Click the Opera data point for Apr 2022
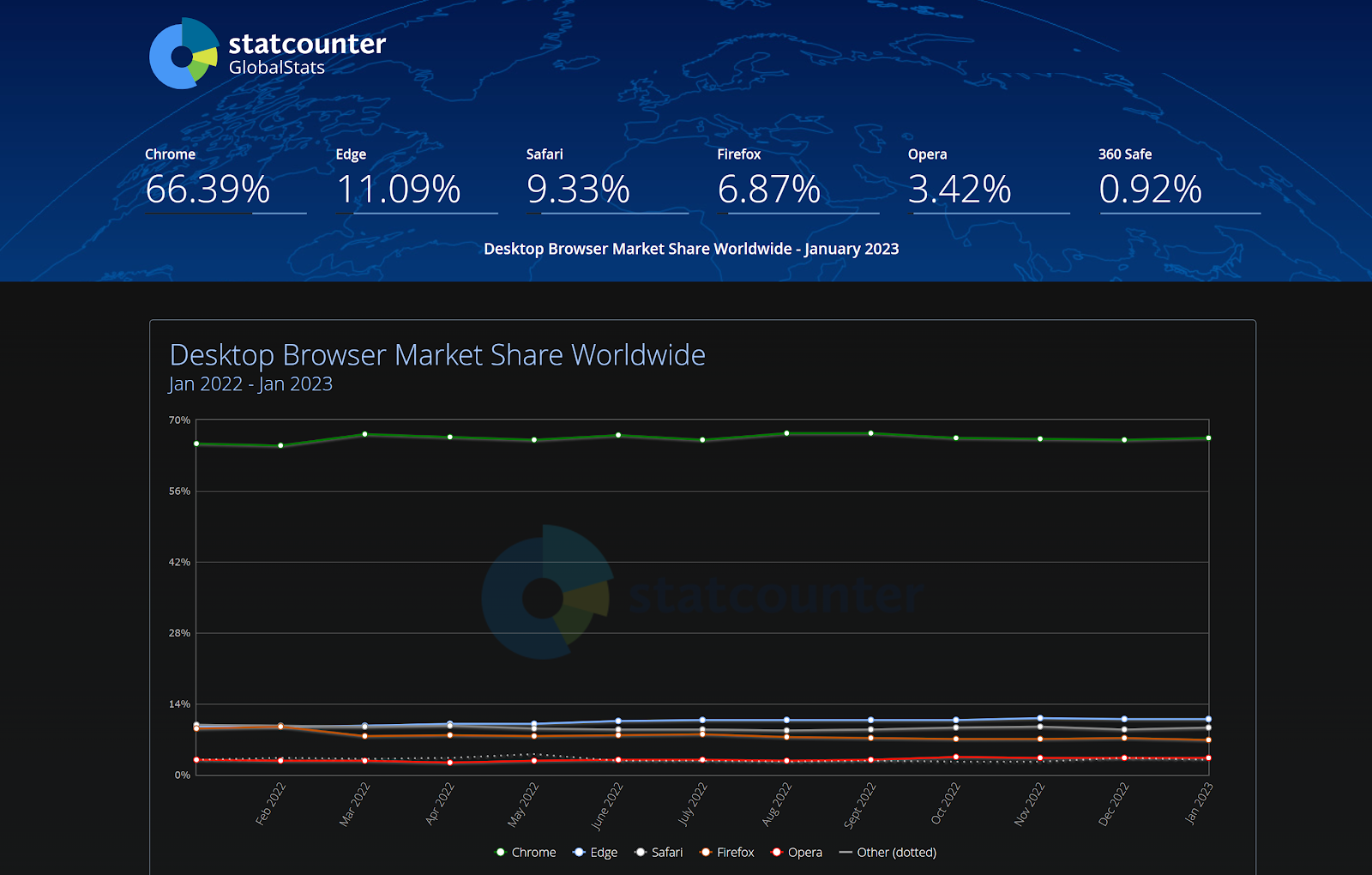This screenshot has width=1372, height=875. 450,763
